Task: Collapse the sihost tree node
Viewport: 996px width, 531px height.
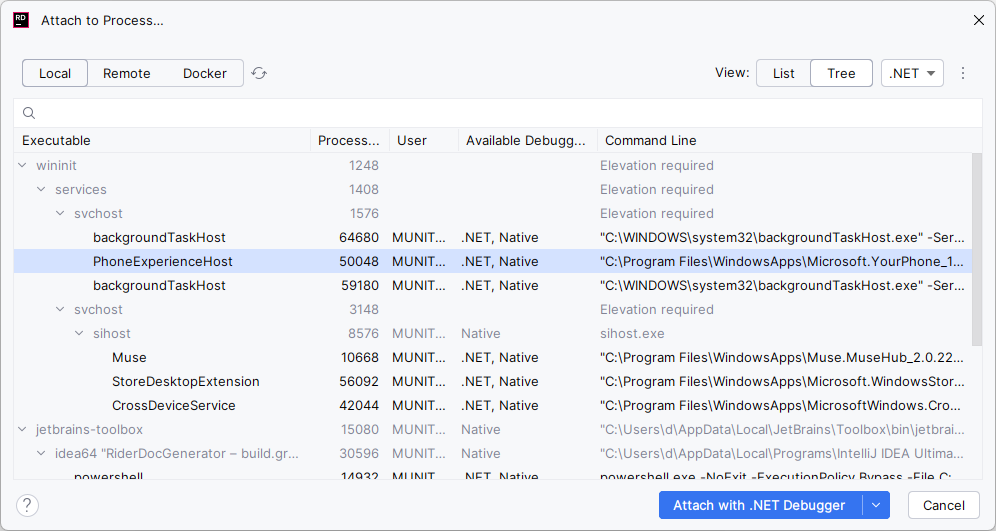Action: point(80,333)
